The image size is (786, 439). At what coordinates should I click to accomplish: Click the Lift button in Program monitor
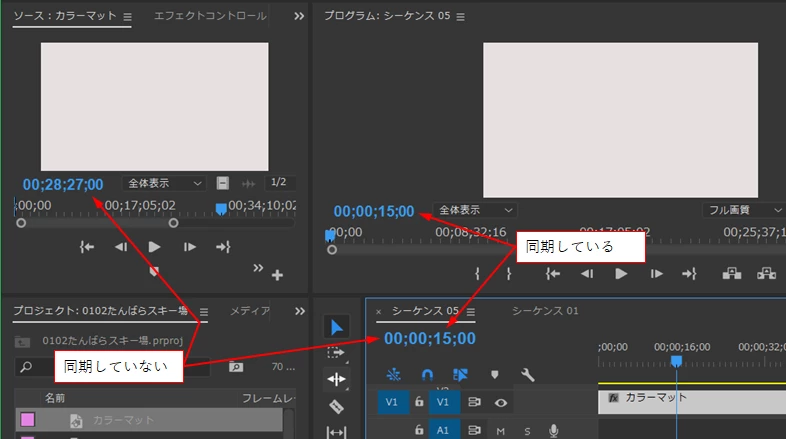tap(732, 274)
